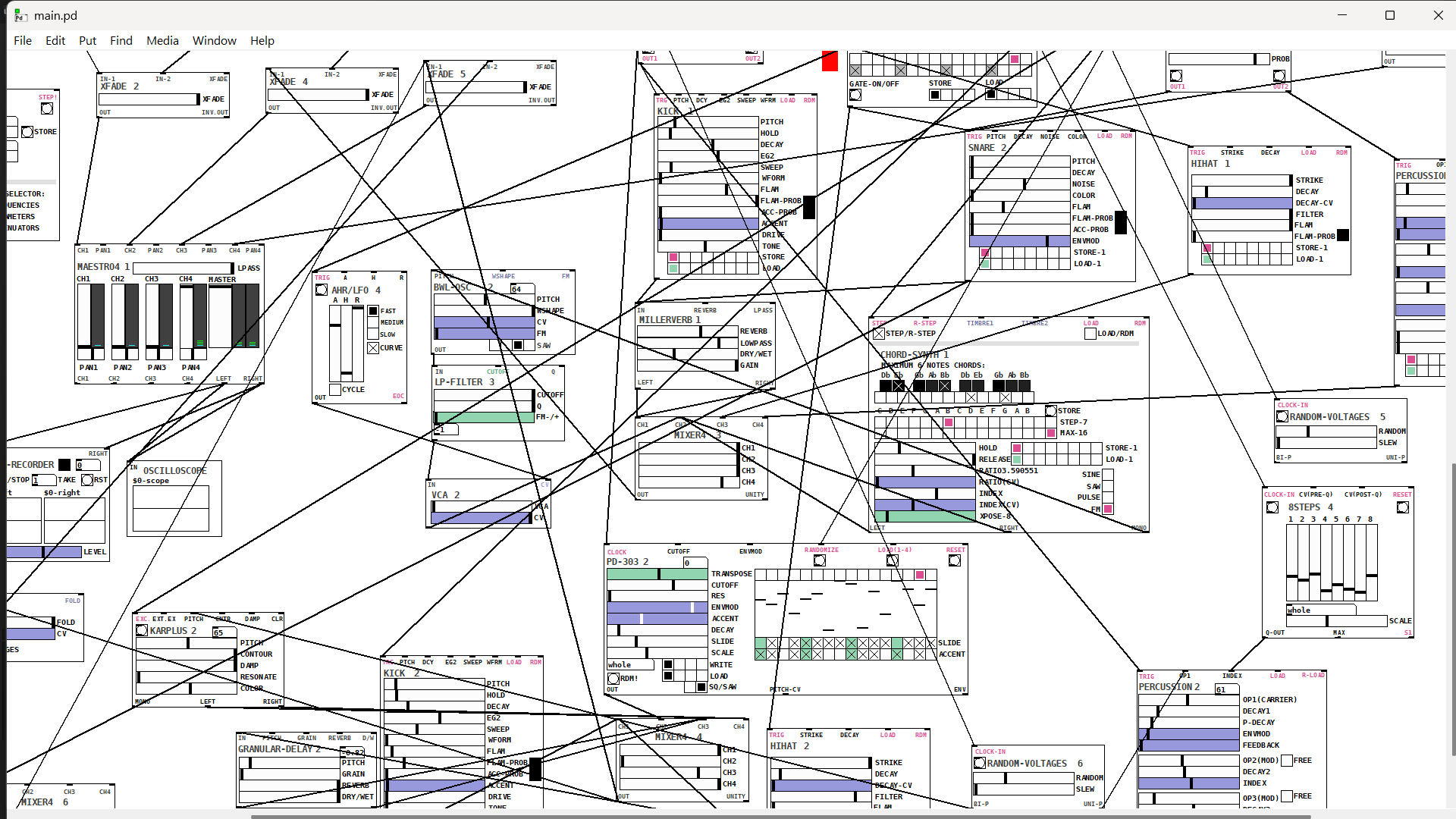Trigger the KARPLUS 2 excite bang

(142, 630)
